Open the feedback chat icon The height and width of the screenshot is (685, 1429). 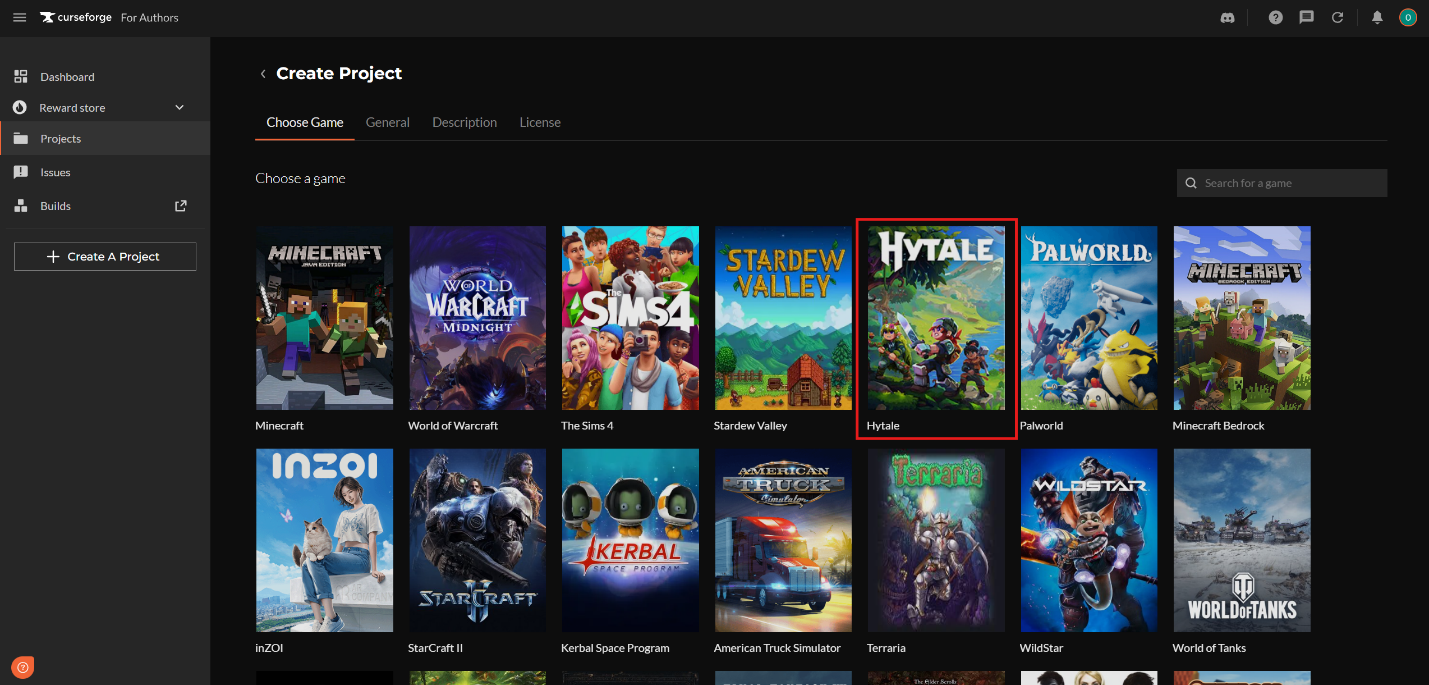[1306, 17]
